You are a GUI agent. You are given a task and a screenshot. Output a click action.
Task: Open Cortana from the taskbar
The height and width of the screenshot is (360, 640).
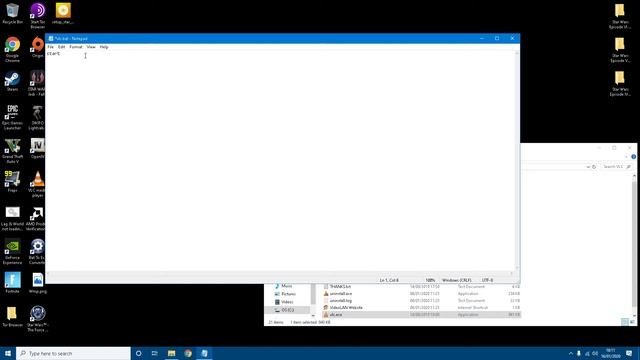tap(138, 353)
